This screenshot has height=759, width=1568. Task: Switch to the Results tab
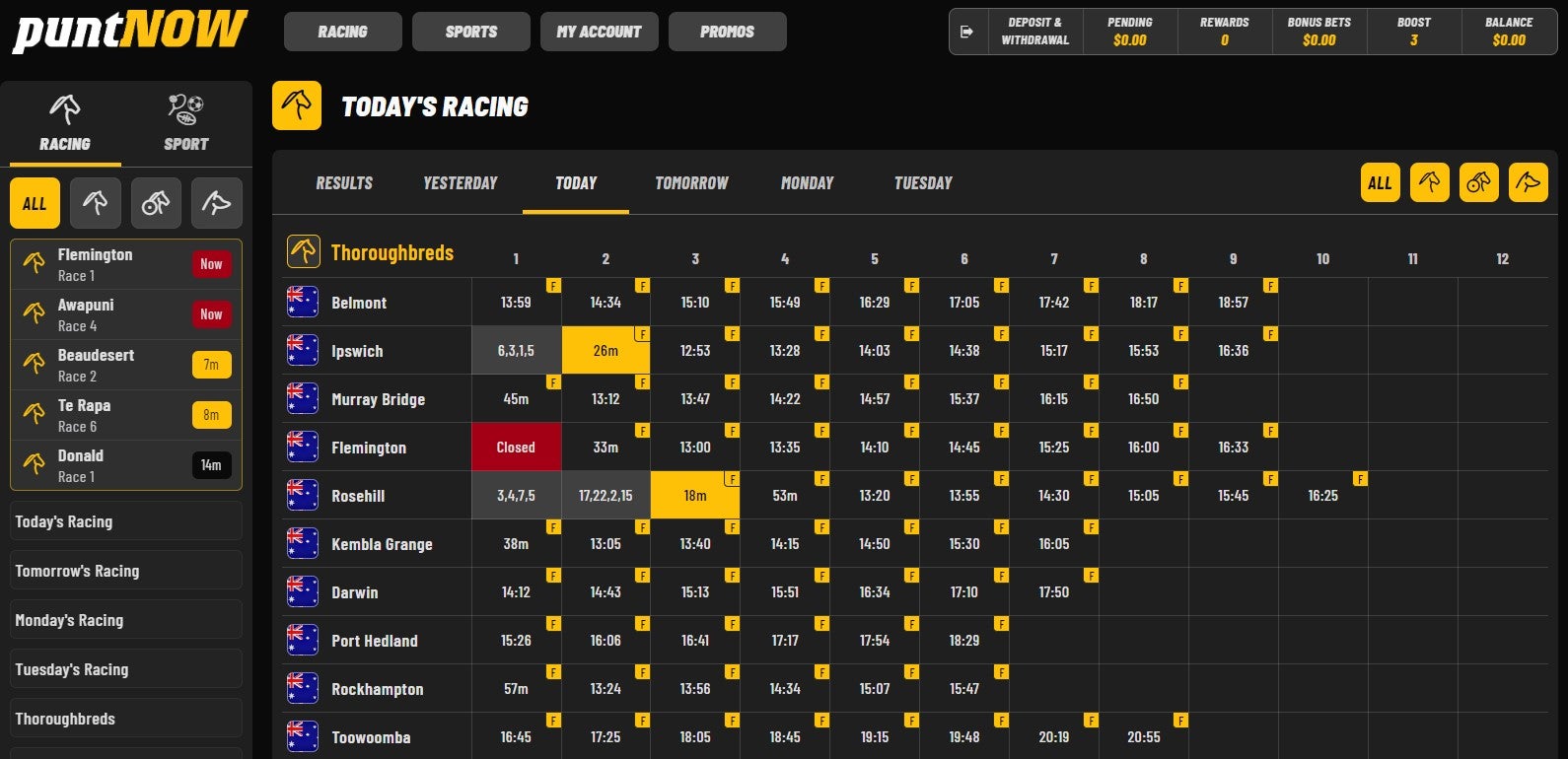pos(344,182)
